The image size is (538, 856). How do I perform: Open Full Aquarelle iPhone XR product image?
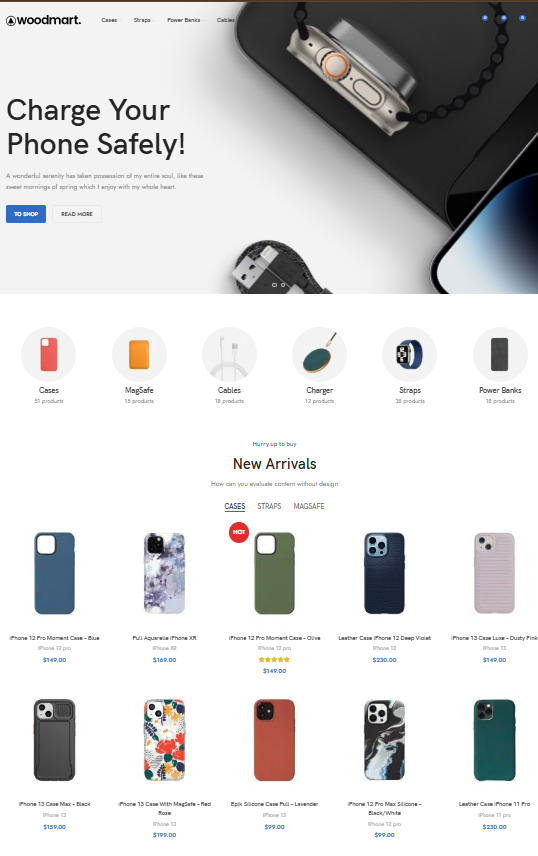coord(164,573)
